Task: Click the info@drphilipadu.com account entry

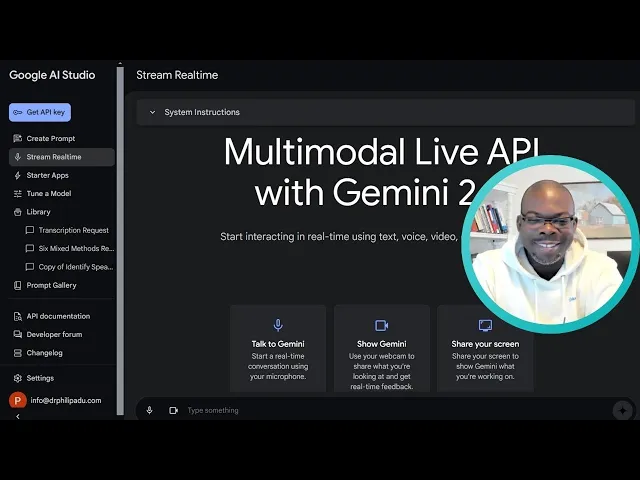Action: (65, 400)
